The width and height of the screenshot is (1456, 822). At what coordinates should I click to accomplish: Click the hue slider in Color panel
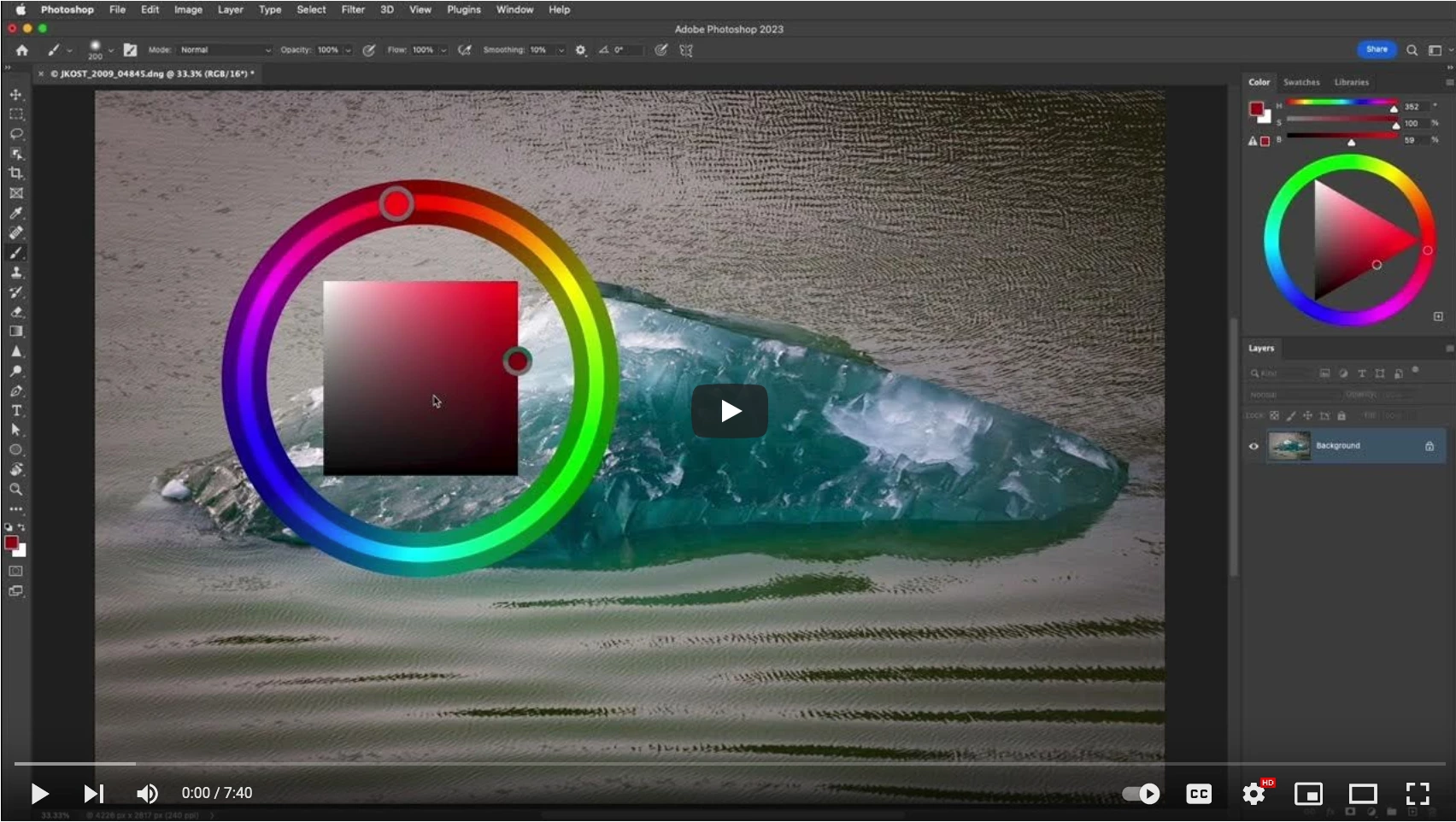click(1342, 103)
